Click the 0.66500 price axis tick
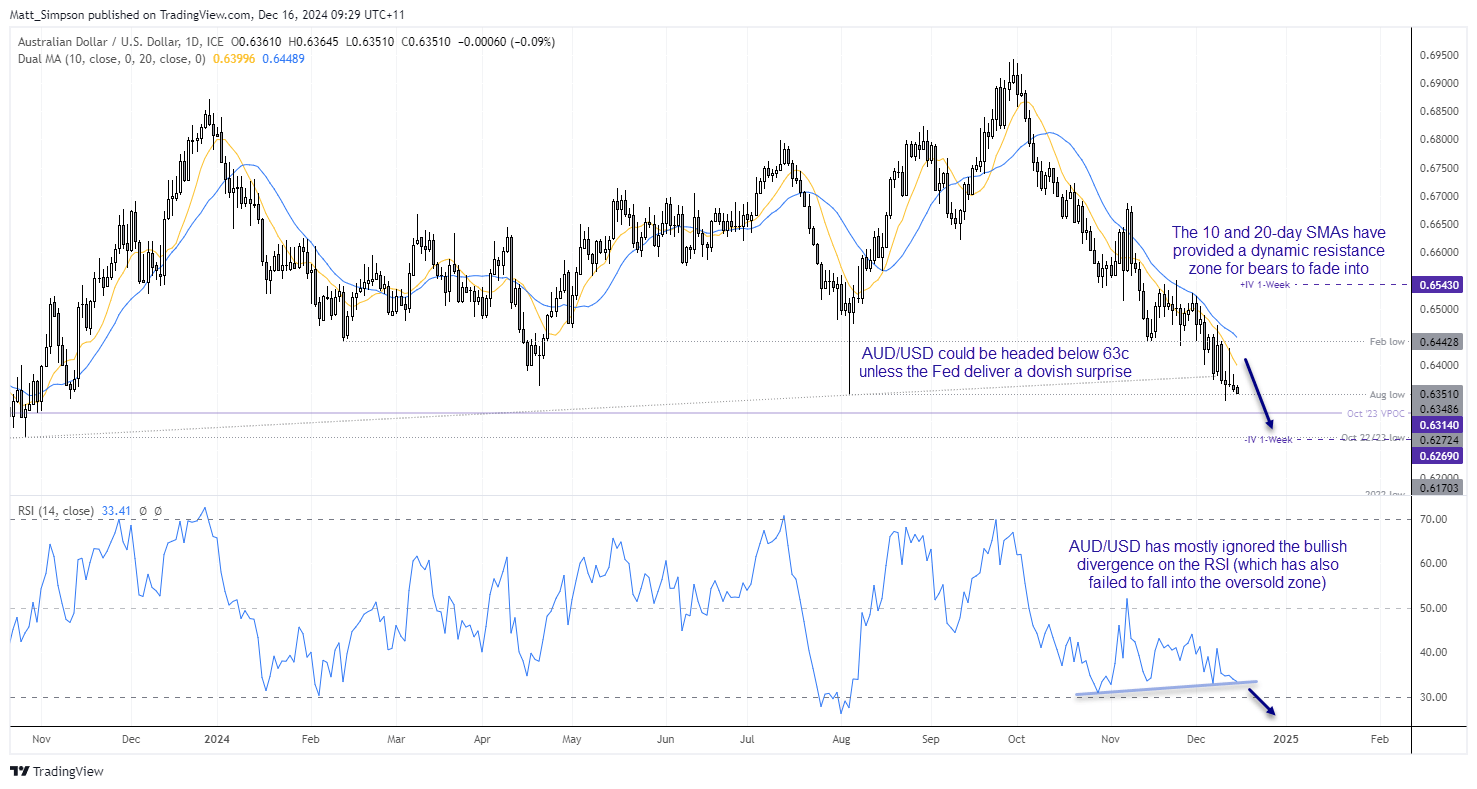This screenshot has height=789, width=1477. (x=1440, y=224)
